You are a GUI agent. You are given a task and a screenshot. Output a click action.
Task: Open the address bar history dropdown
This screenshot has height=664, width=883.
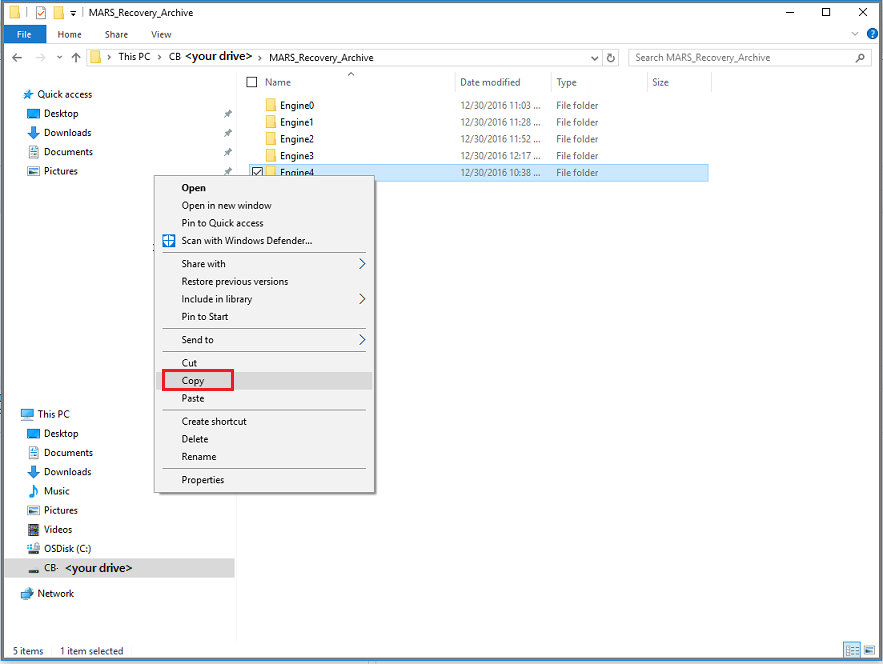[x=594, y=57]
